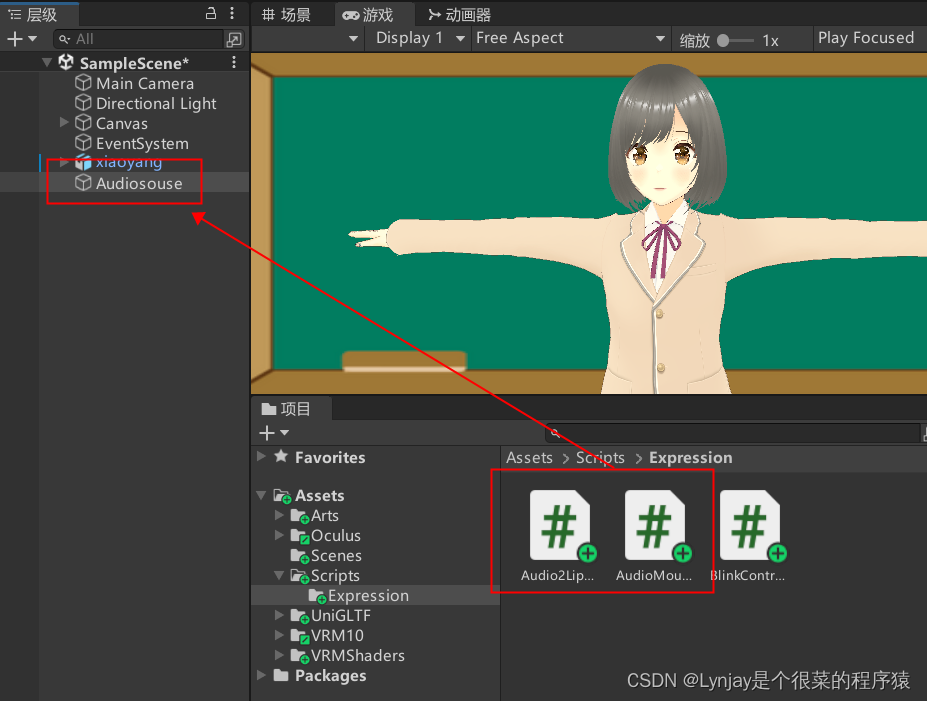The image size is (927, 701).
Task: Open the Display 1 dropdown
Action: pyautogui.click(x=418, y=38)
